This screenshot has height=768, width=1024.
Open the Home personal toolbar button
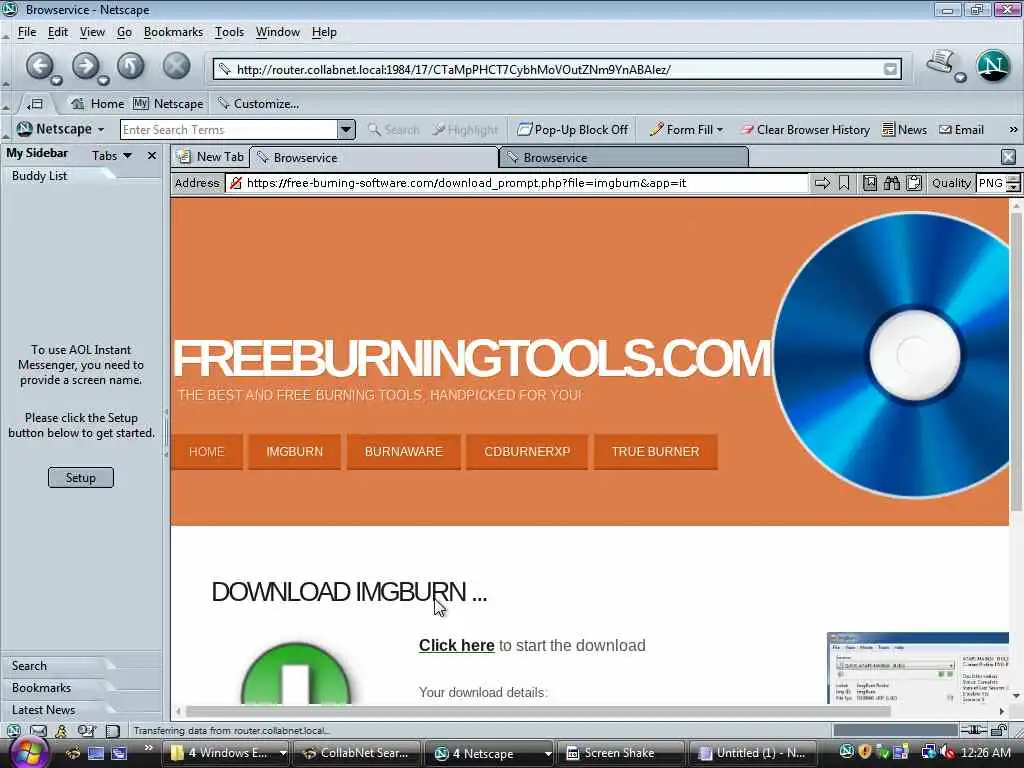tap(97, 104)
